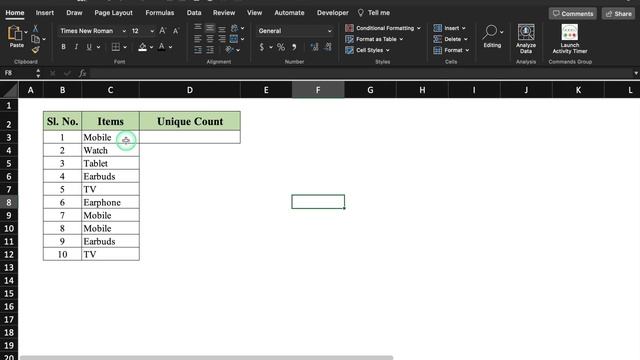Screen dimensions: 640x360
Task: Click the Tell me search box
Action: [x=374, y=13]
